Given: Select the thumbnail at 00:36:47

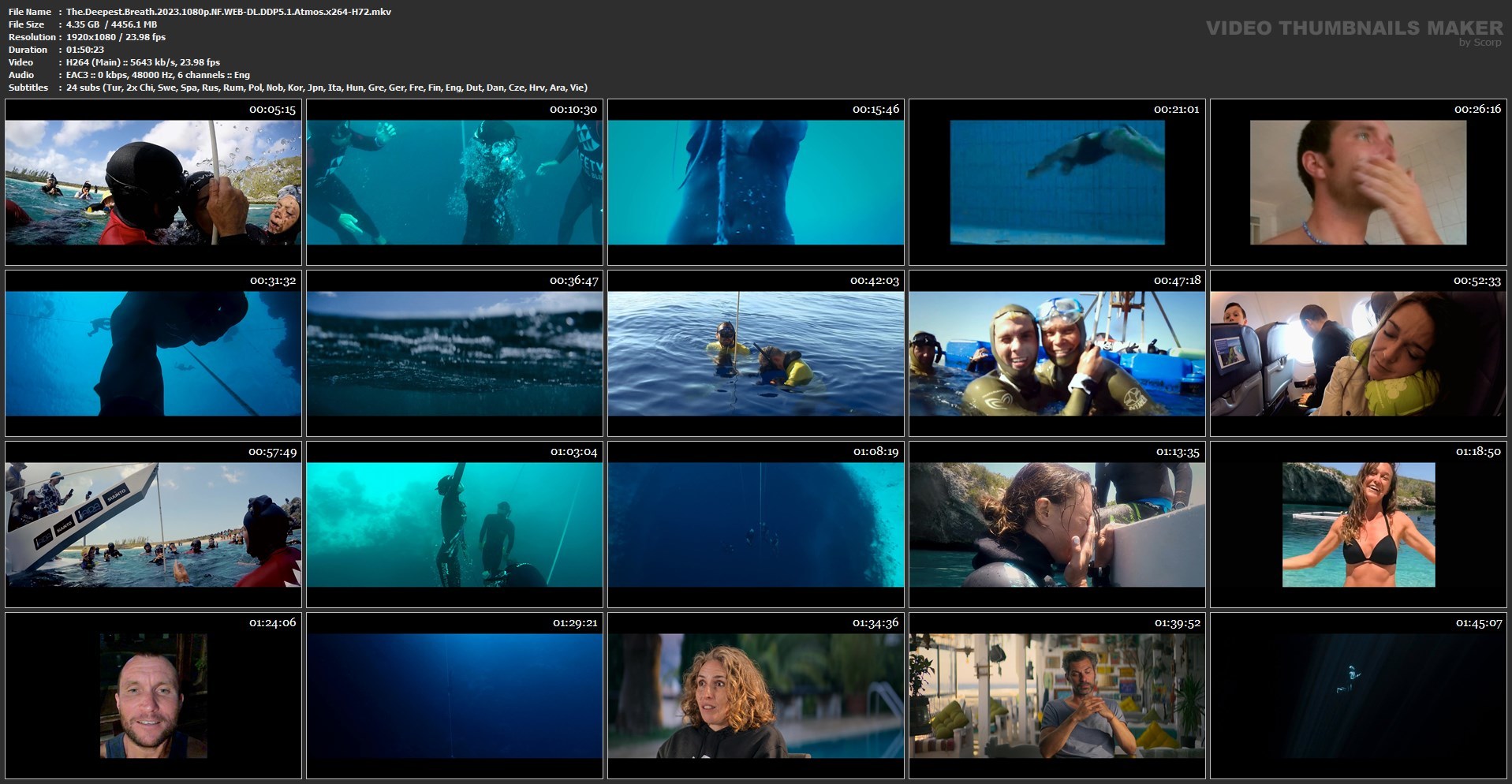Looking at the screenshot, I should pyautogui.click(x=454, y=353).
